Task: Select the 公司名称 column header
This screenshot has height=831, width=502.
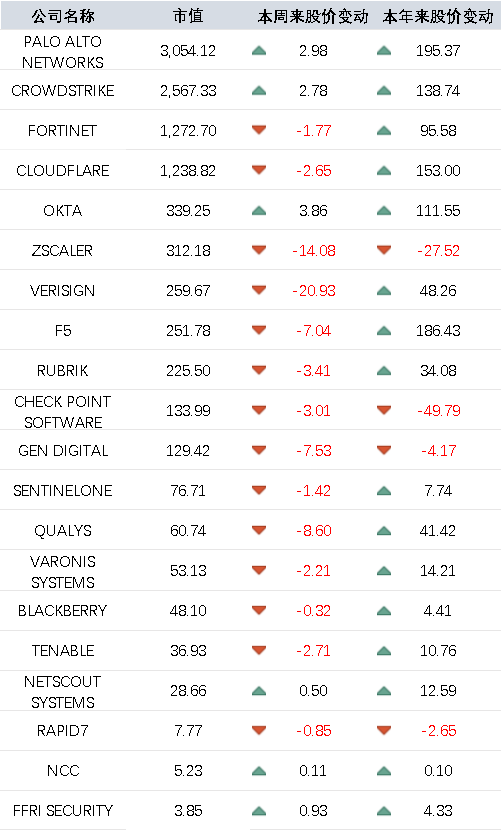Action: [63, 16]
